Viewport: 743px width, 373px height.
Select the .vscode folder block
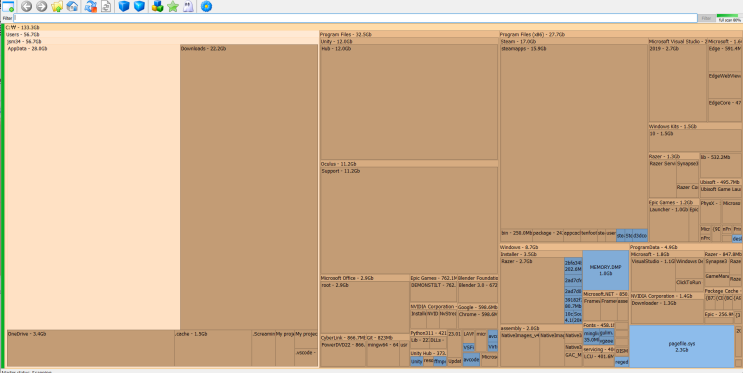306,357
